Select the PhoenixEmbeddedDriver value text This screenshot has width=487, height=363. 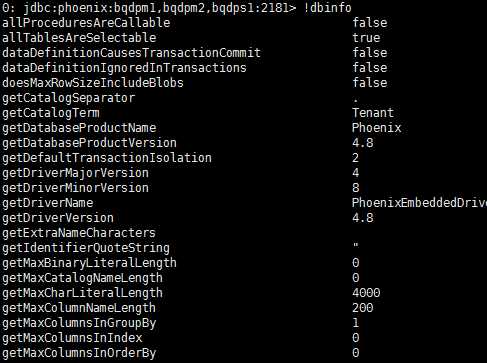point(419,203)
